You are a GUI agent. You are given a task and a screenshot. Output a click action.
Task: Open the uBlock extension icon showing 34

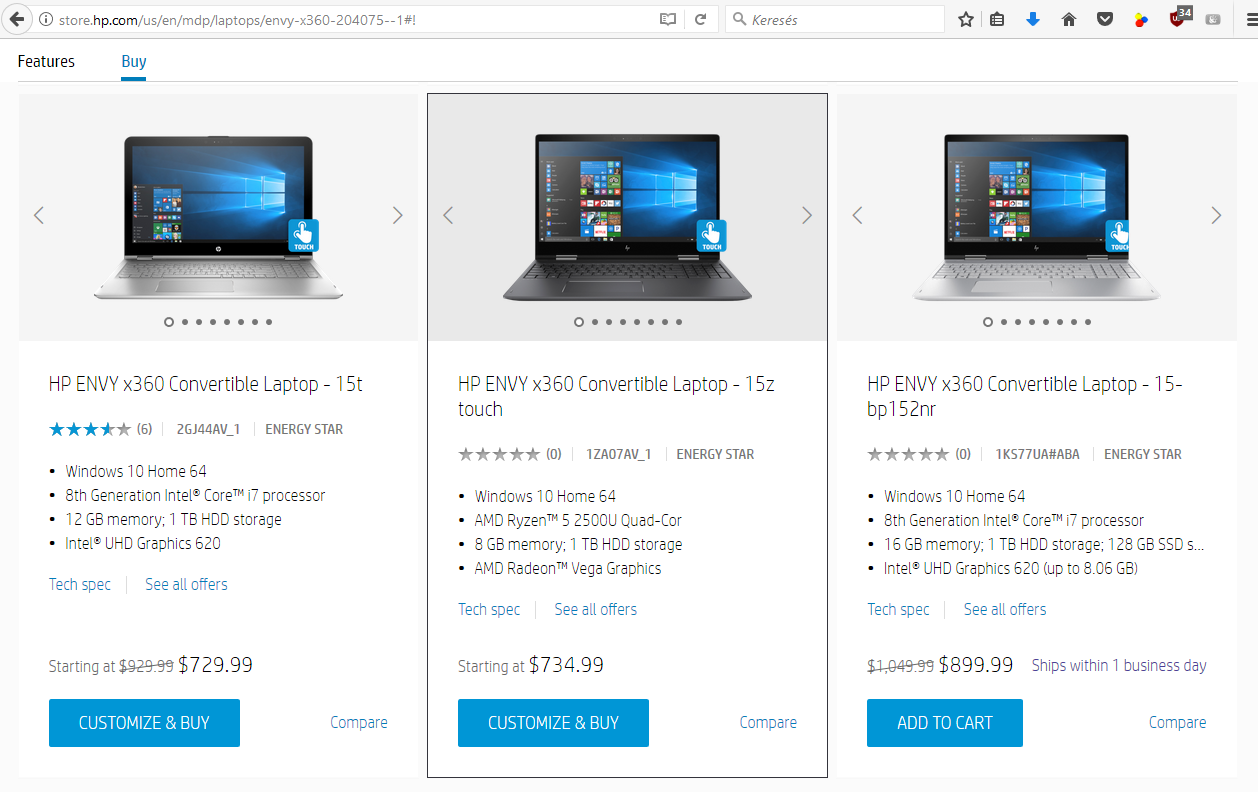tap(1180, 17)
